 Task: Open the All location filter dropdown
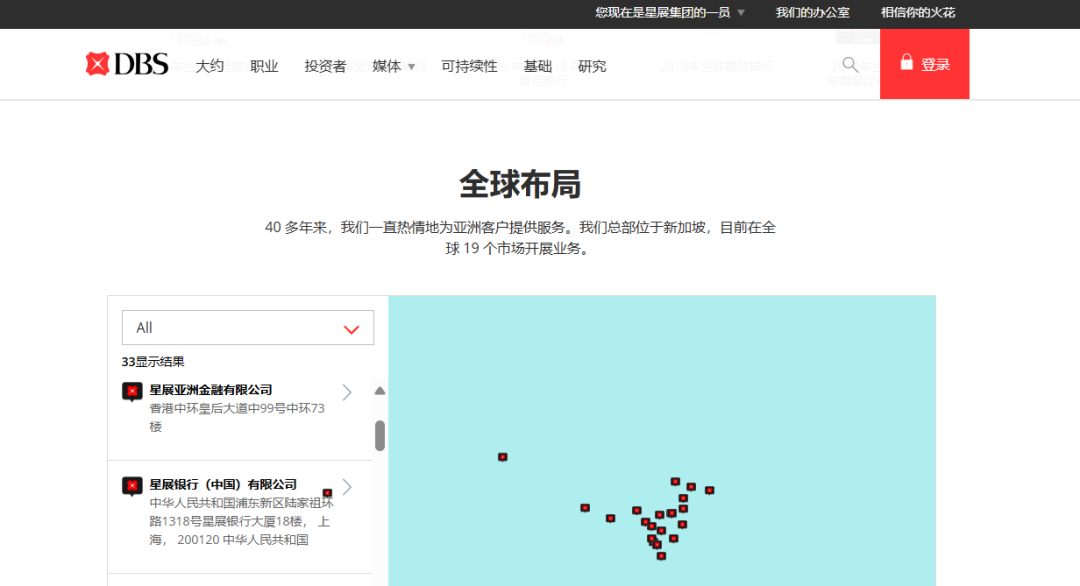click(248, 328)
